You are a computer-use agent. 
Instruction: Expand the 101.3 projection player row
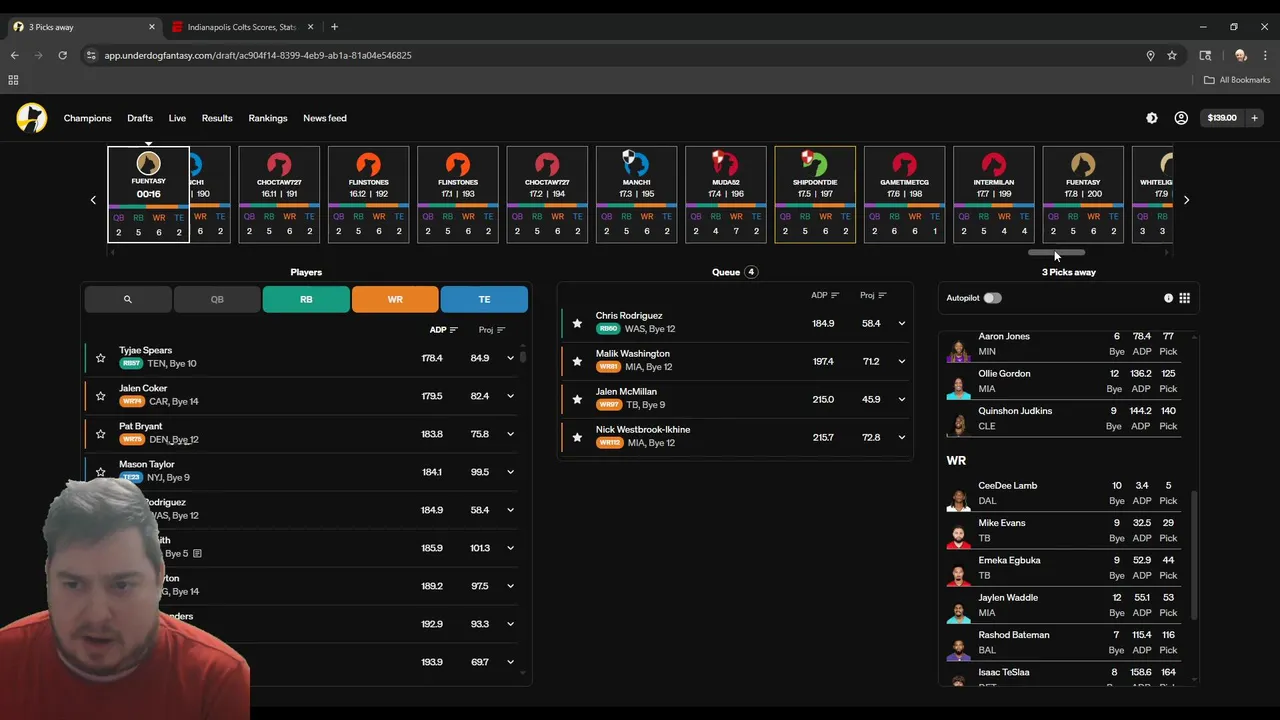tap(510, 548)
